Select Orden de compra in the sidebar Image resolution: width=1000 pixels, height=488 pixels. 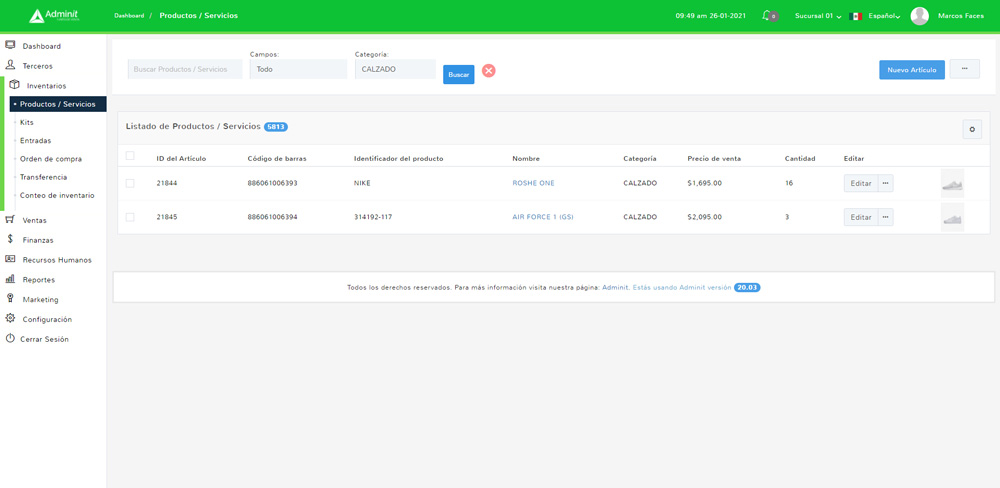click(51, 159)
